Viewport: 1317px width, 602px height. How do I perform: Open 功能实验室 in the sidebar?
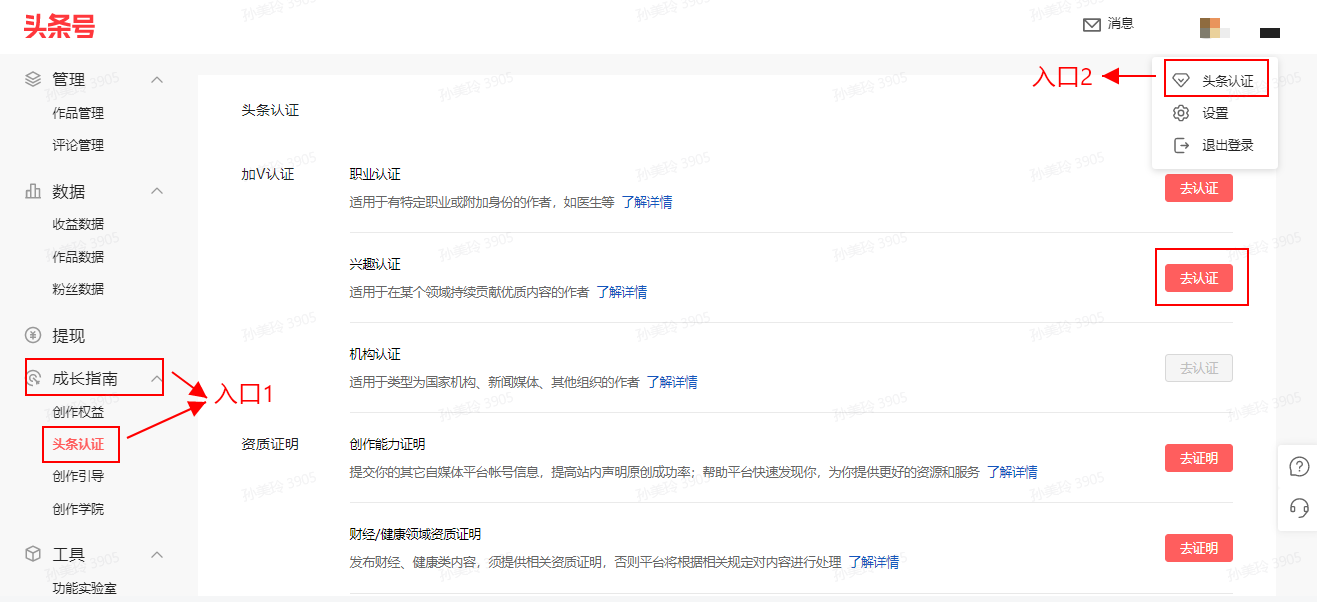tap(84, 588)
